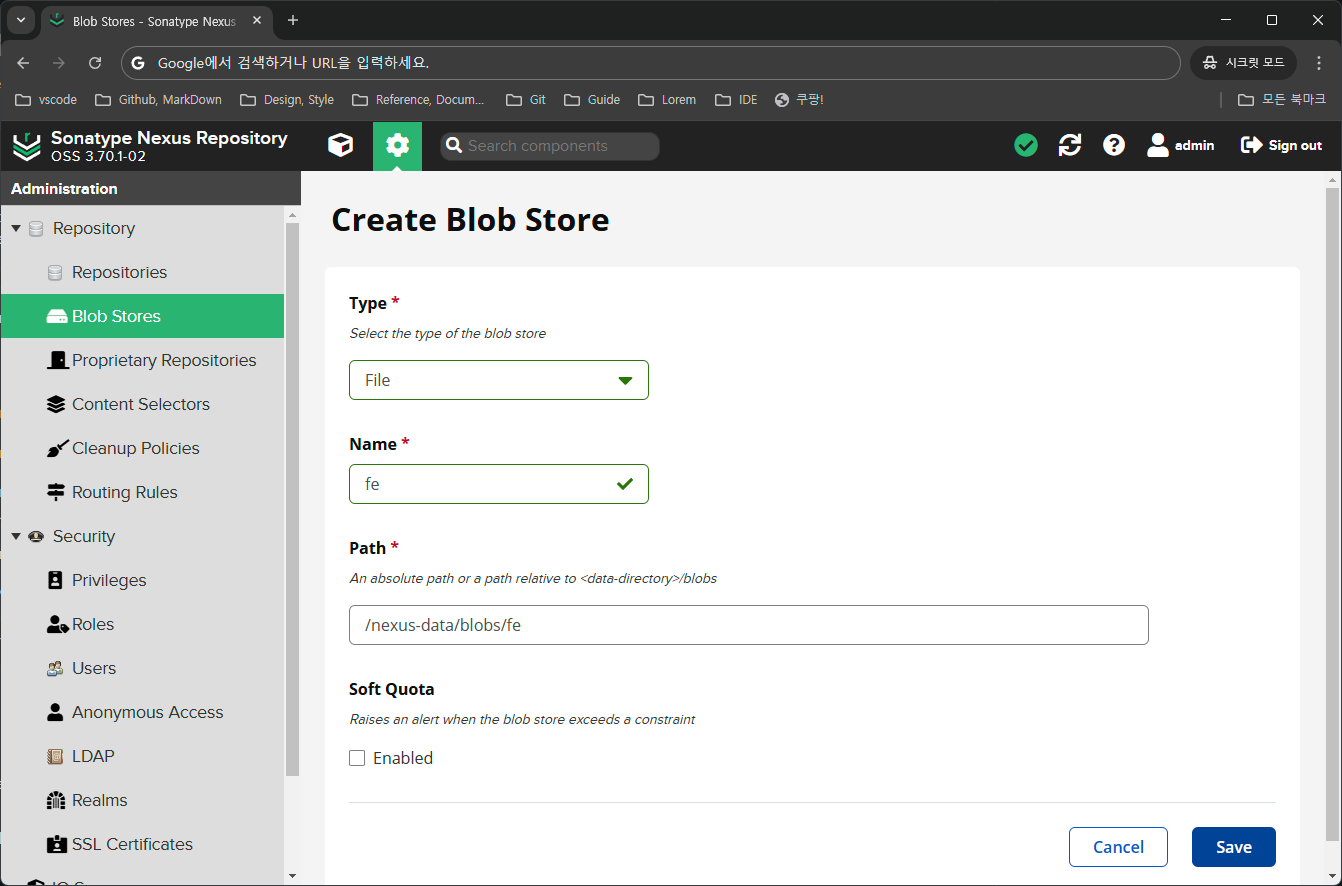
Task: Open the IDE bookmark folder
Action: click(x=736, y=99)
